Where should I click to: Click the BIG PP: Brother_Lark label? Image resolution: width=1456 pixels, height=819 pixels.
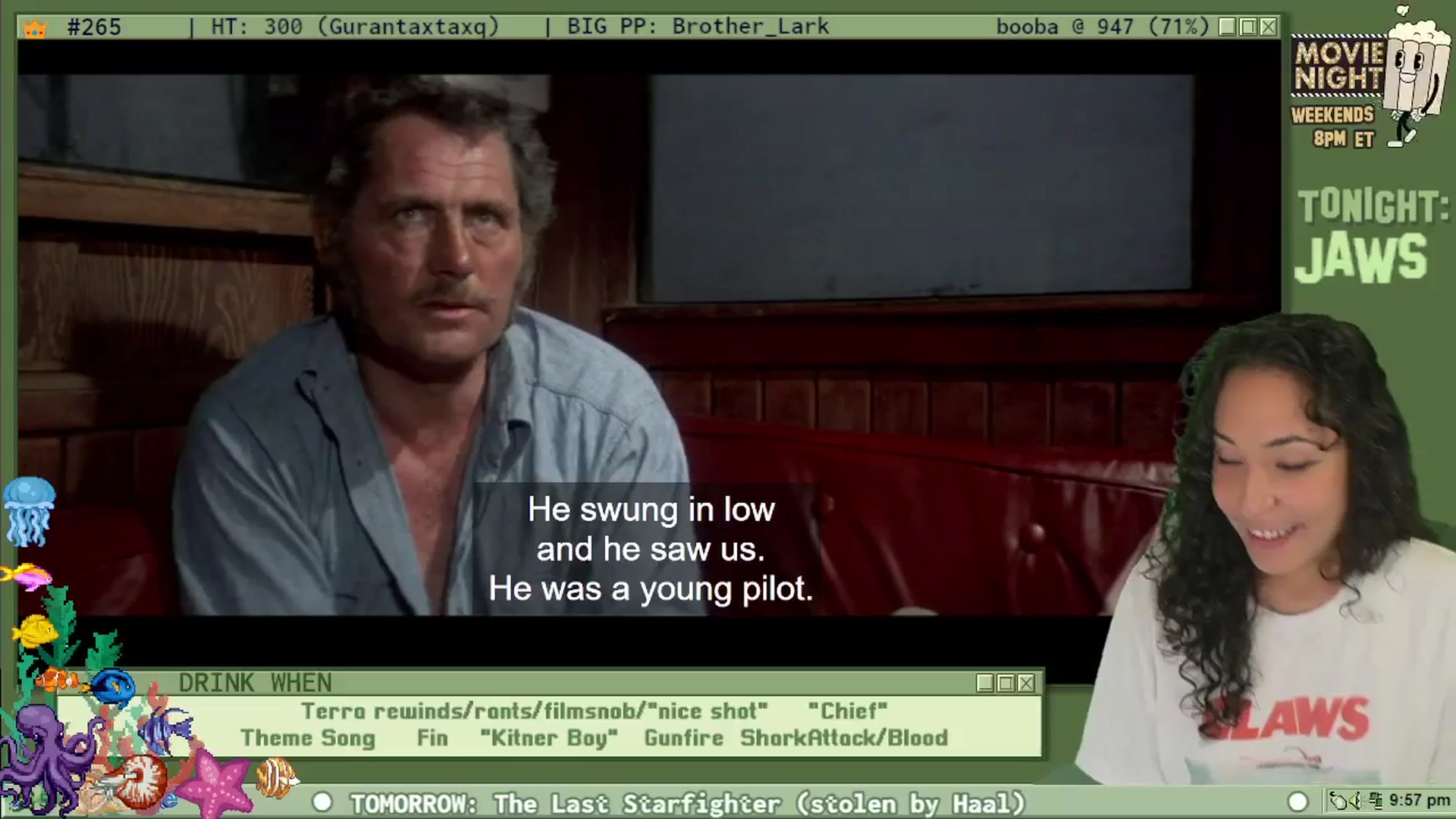(698, 27)
